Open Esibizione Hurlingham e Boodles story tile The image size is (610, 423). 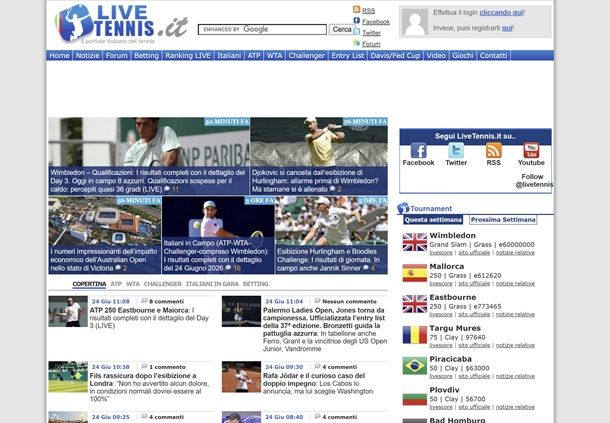pyautogui.click(x=331, y=235)
